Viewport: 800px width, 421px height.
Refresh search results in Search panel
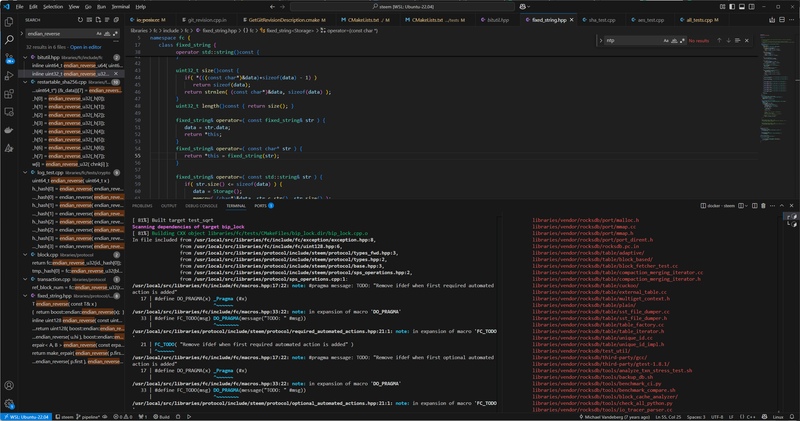(x=80, y=20)
